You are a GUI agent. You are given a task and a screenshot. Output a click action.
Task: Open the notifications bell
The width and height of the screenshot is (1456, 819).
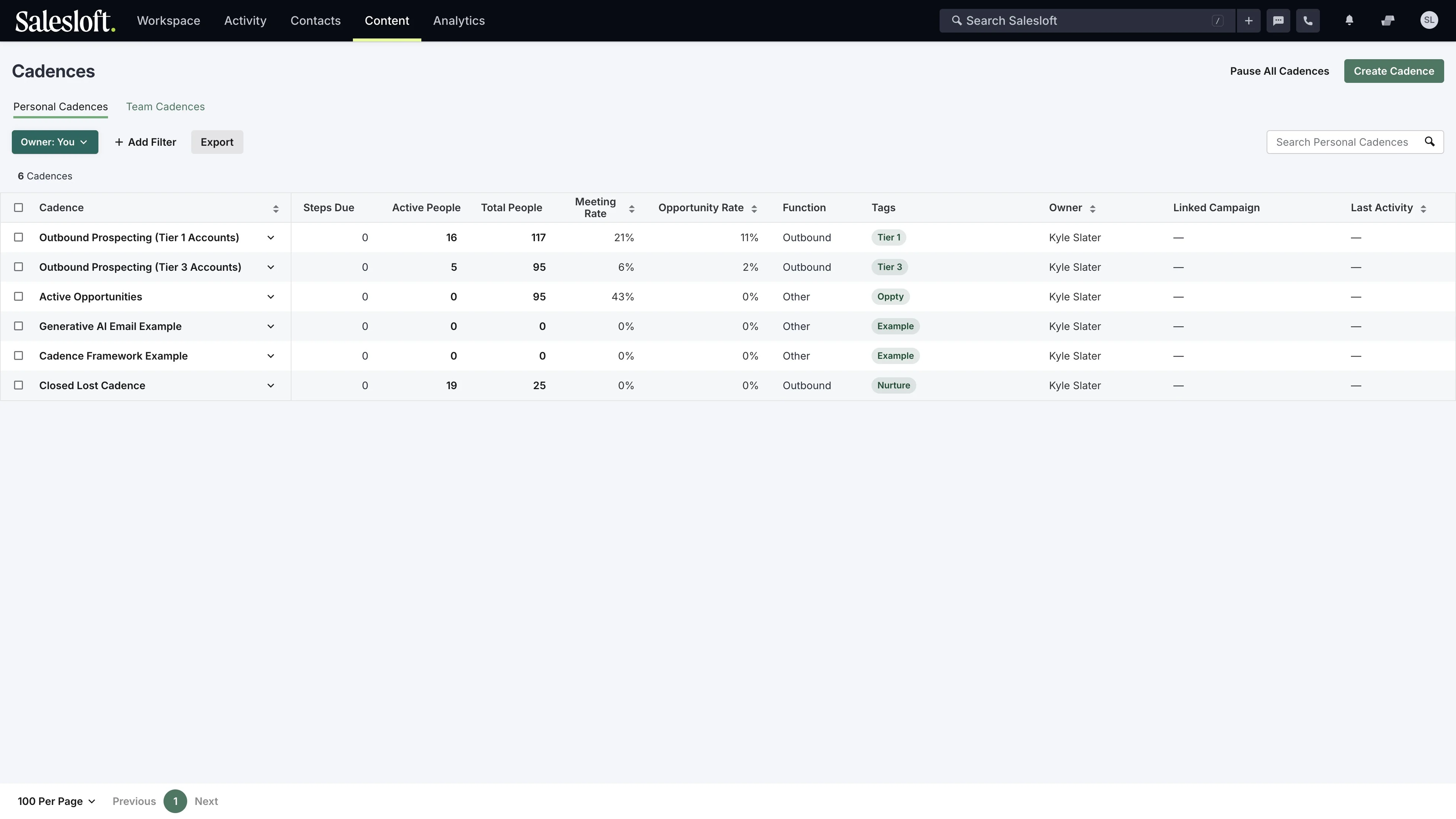tap(1349, 21)
